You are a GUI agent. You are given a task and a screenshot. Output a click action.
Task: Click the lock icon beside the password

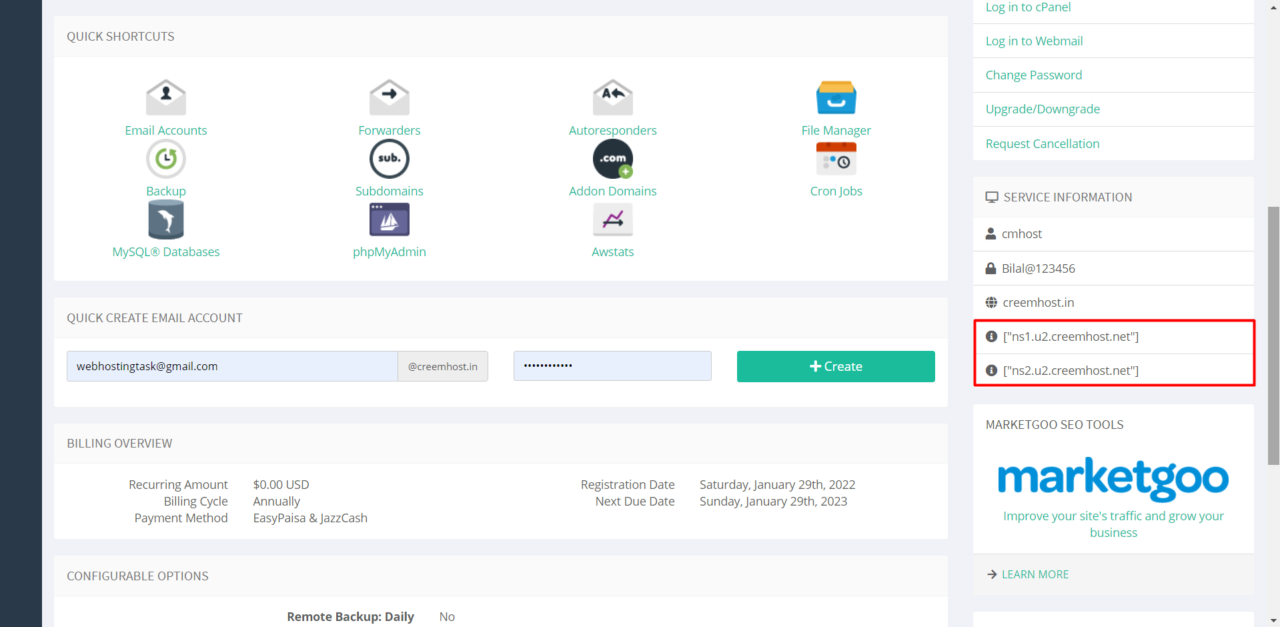991,268
